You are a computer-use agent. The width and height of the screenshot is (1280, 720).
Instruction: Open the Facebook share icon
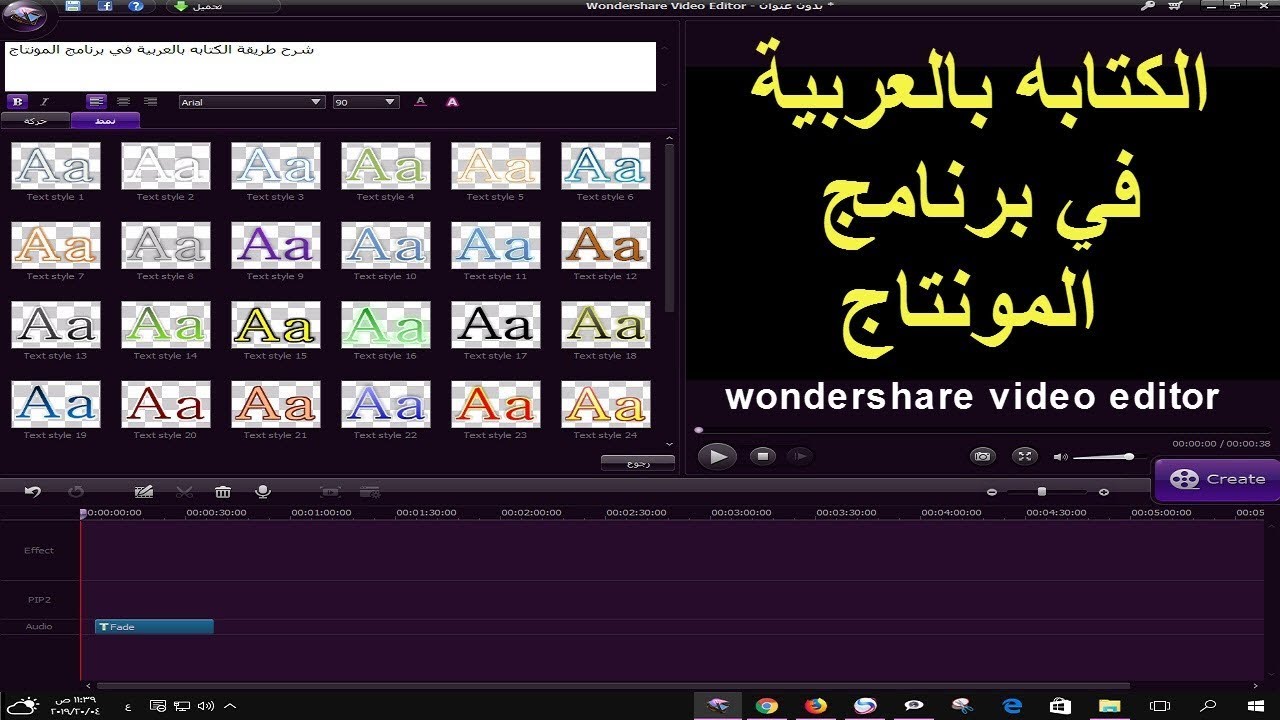pyautogui.click(x=105, y=6)
